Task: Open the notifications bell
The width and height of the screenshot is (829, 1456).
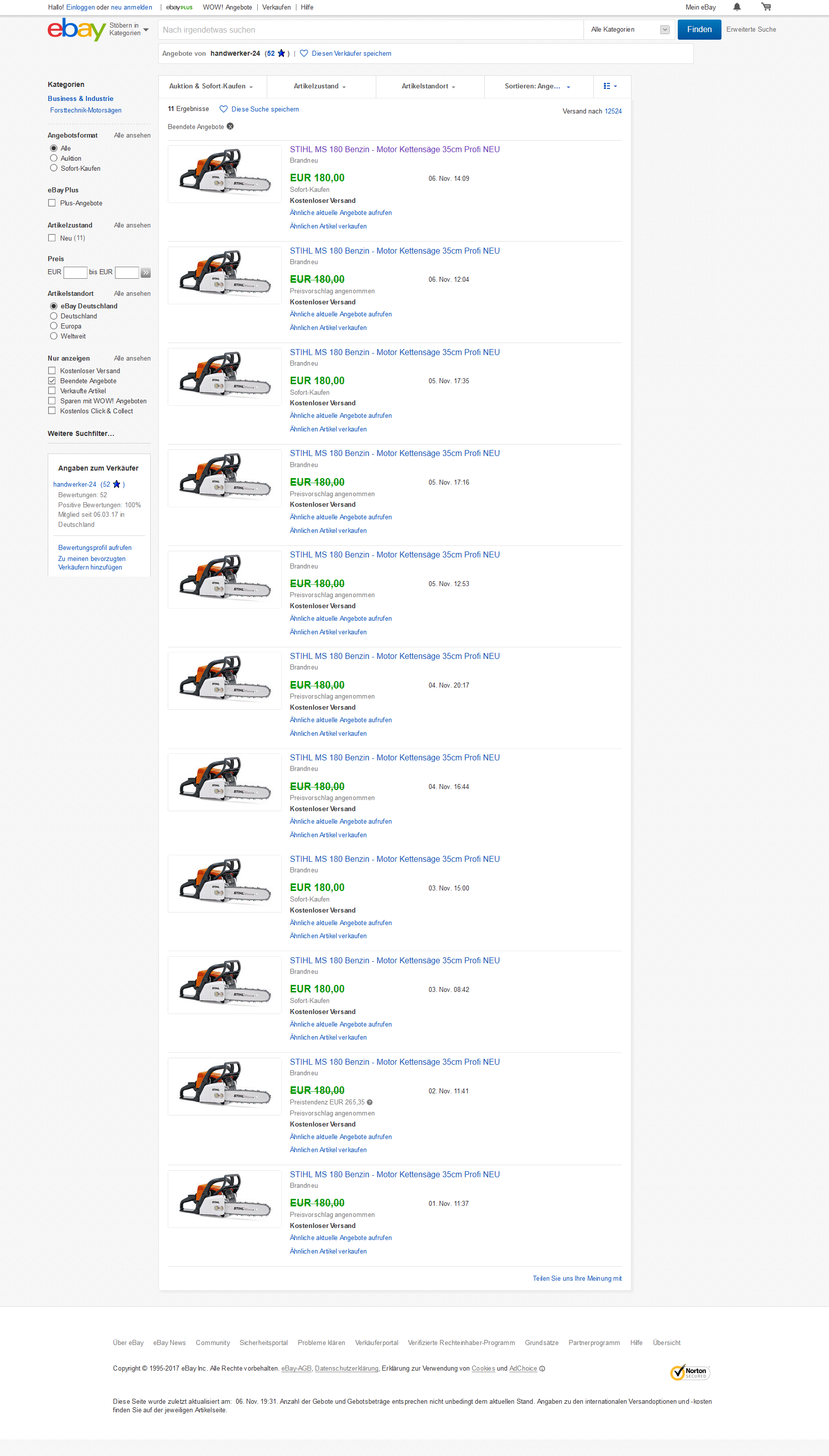Action: pyautogui.click(x=736, y=8)
